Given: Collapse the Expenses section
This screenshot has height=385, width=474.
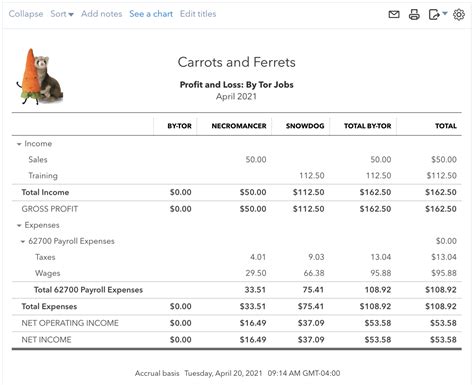Looking at the screenshot, I should (19, 225).
